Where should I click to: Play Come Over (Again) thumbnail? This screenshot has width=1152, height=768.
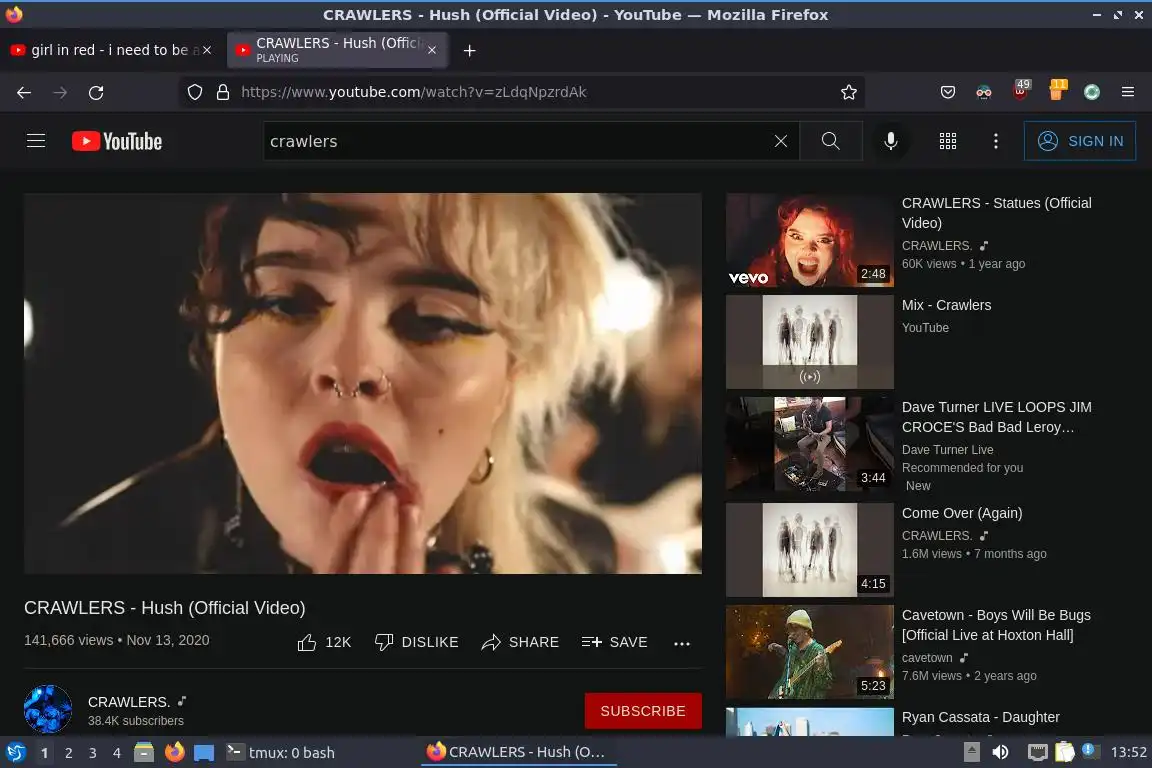810,550
